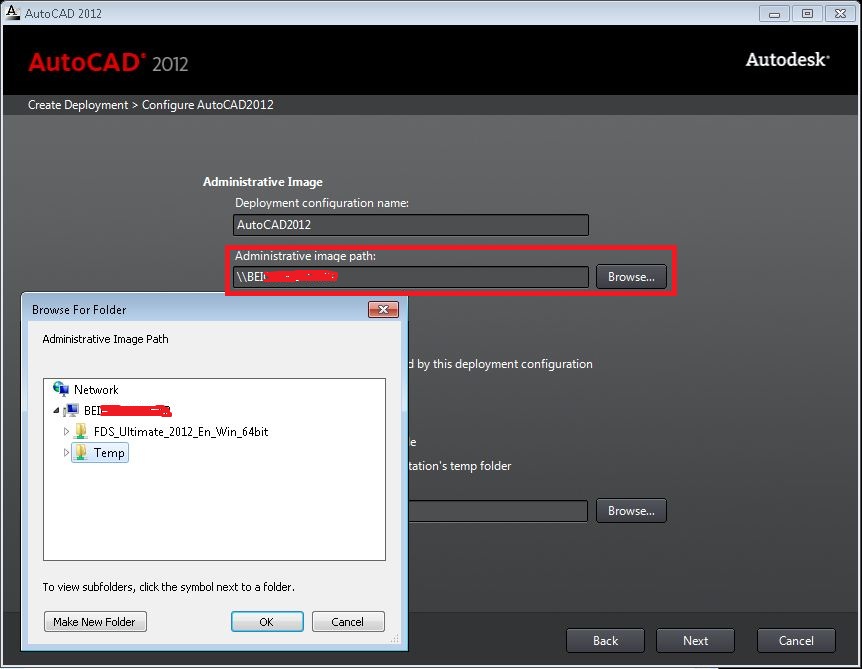Edit the Deployment configuration name field
The height and width of the screenshot is (669, 862).
pos(411,225)
